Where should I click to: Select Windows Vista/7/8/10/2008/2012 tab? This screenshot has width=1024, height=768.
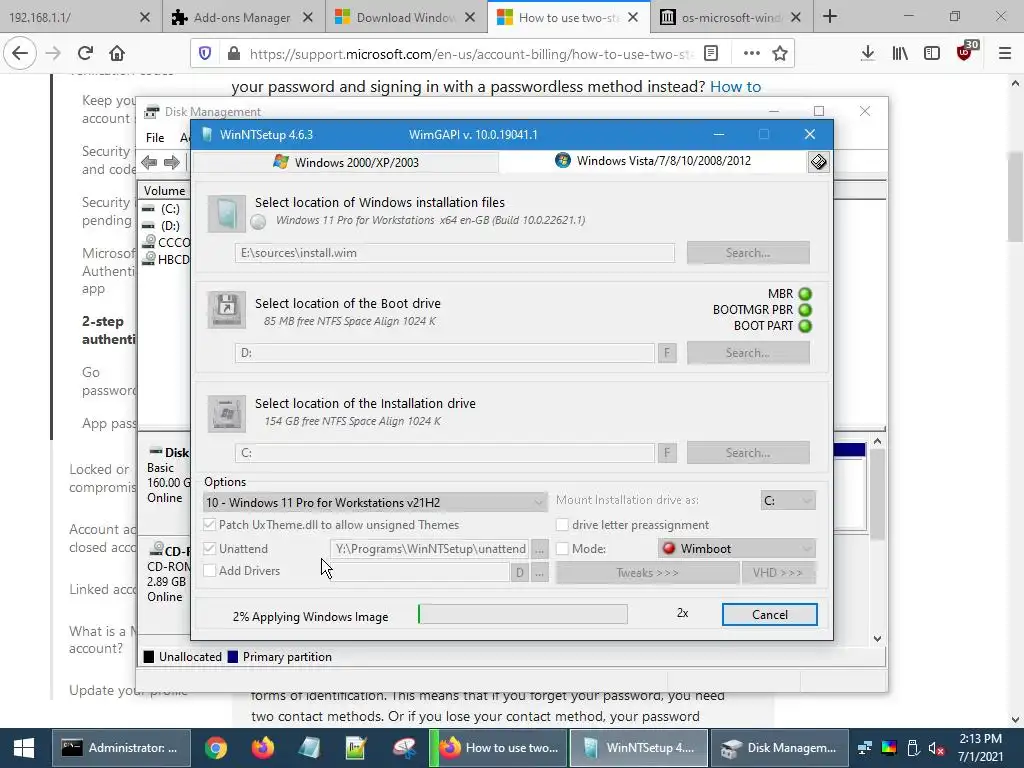(653, 161)
